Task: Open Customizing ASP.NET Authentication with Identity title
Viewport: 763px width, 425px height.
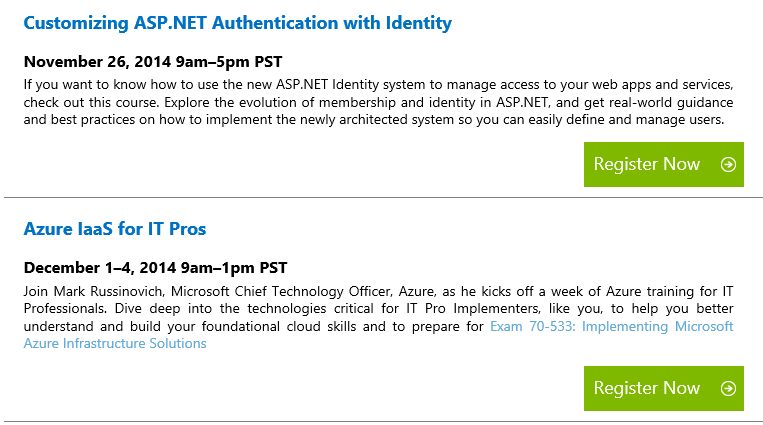Action: pyautogui.click(x=237, y=23)
